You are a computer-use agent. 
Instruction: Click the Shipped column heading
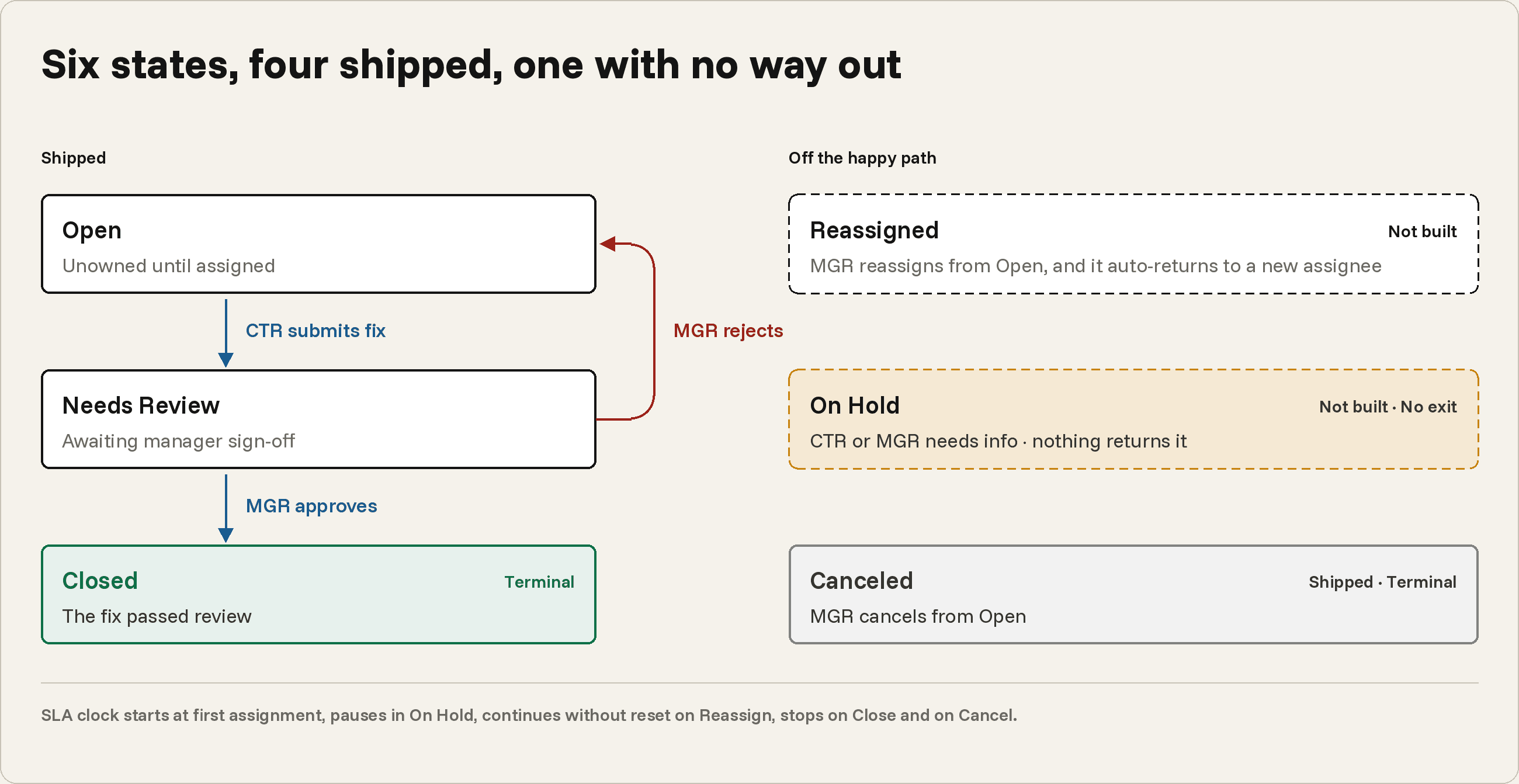[74, 158]
